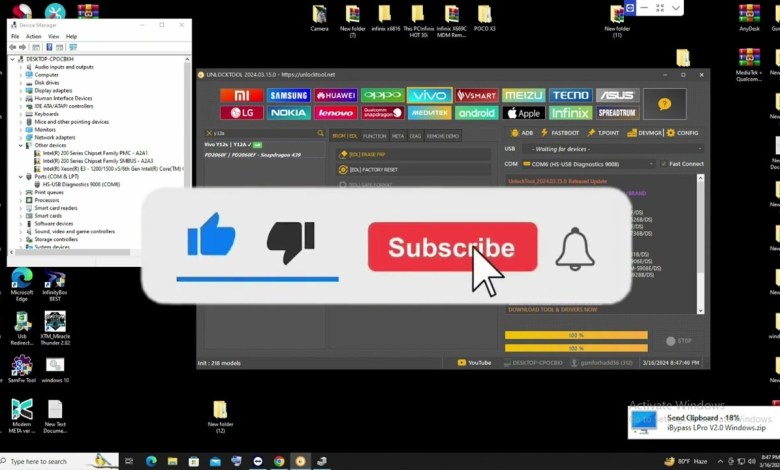Open the USB waiting for devices dropdown
The height and width of the screenshot is (470, 780).
pyautogui.click(x=612, y=149)
